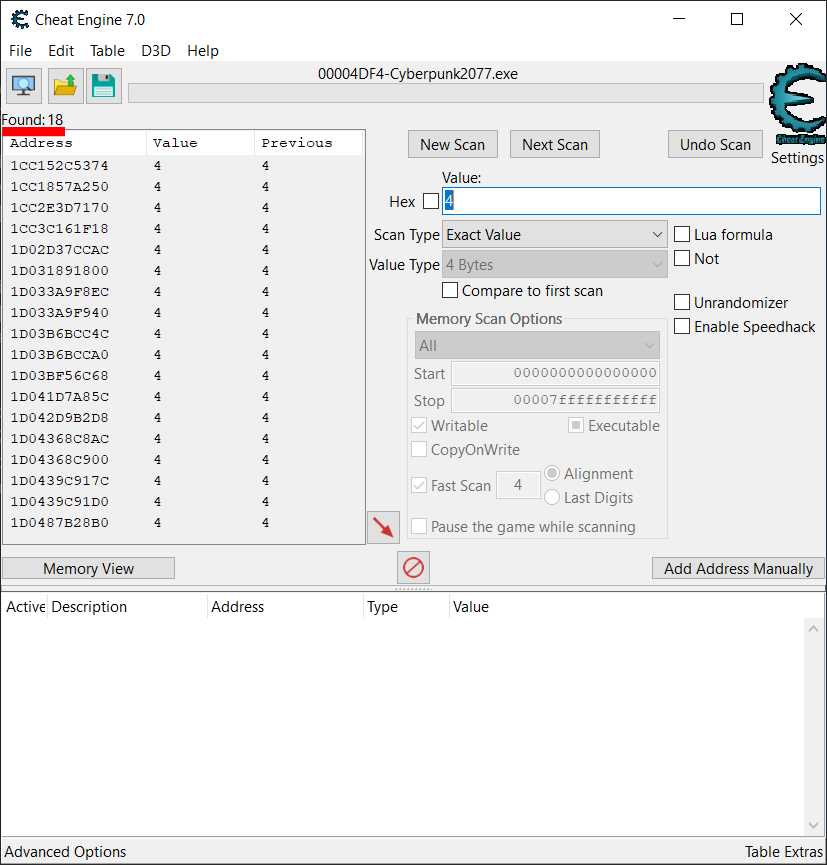The image size is (827, 865).
Task: Toggle the Unrandomizer checkbox
Action: [682, 302]
